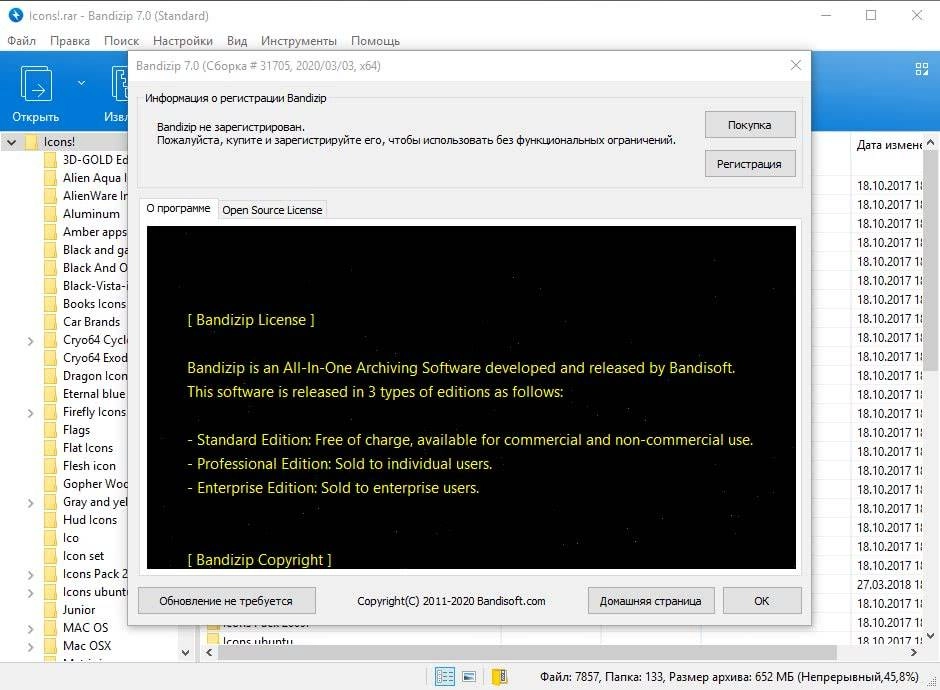Viewport: 940px width, 690px height.
Task: Select the Icon set folder
Action: point(83,556)
